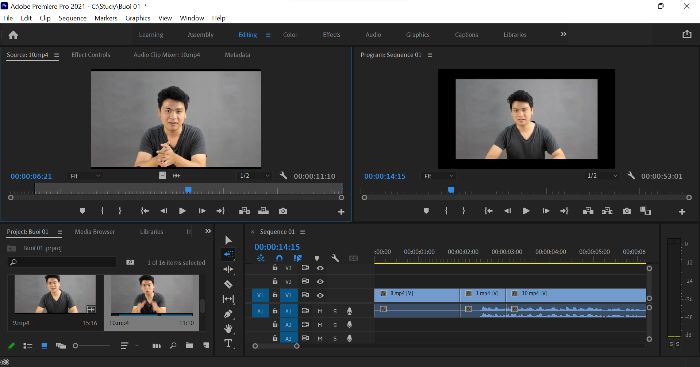Image resolution: width=700 pixels, height=367 pixels.
Task: Open Program monitor zoom level dropdown
Action: [x=438, y=176]
